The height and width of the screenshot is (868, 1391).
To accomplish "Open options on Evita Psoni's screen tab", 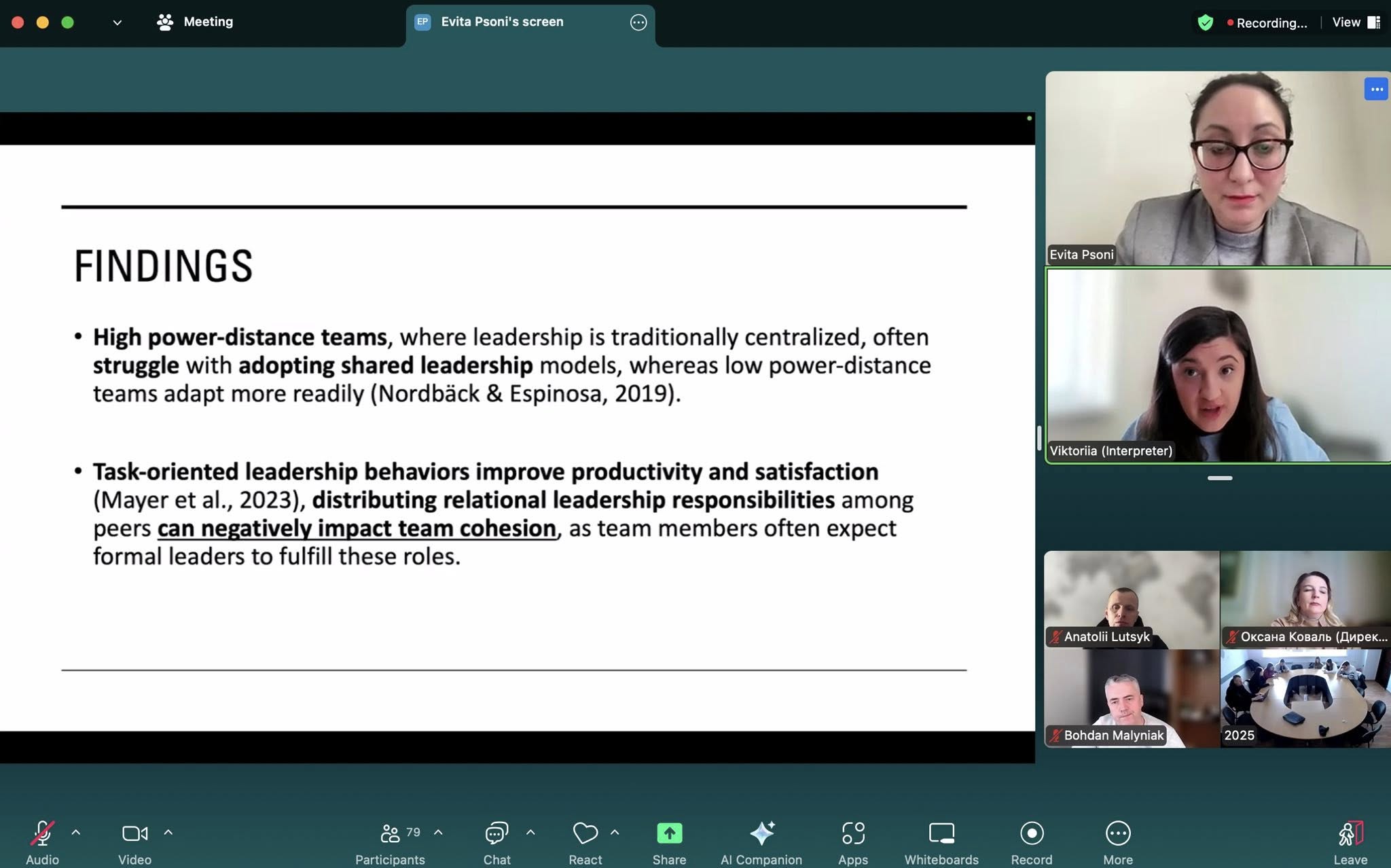I will click(x=638, y=22).
